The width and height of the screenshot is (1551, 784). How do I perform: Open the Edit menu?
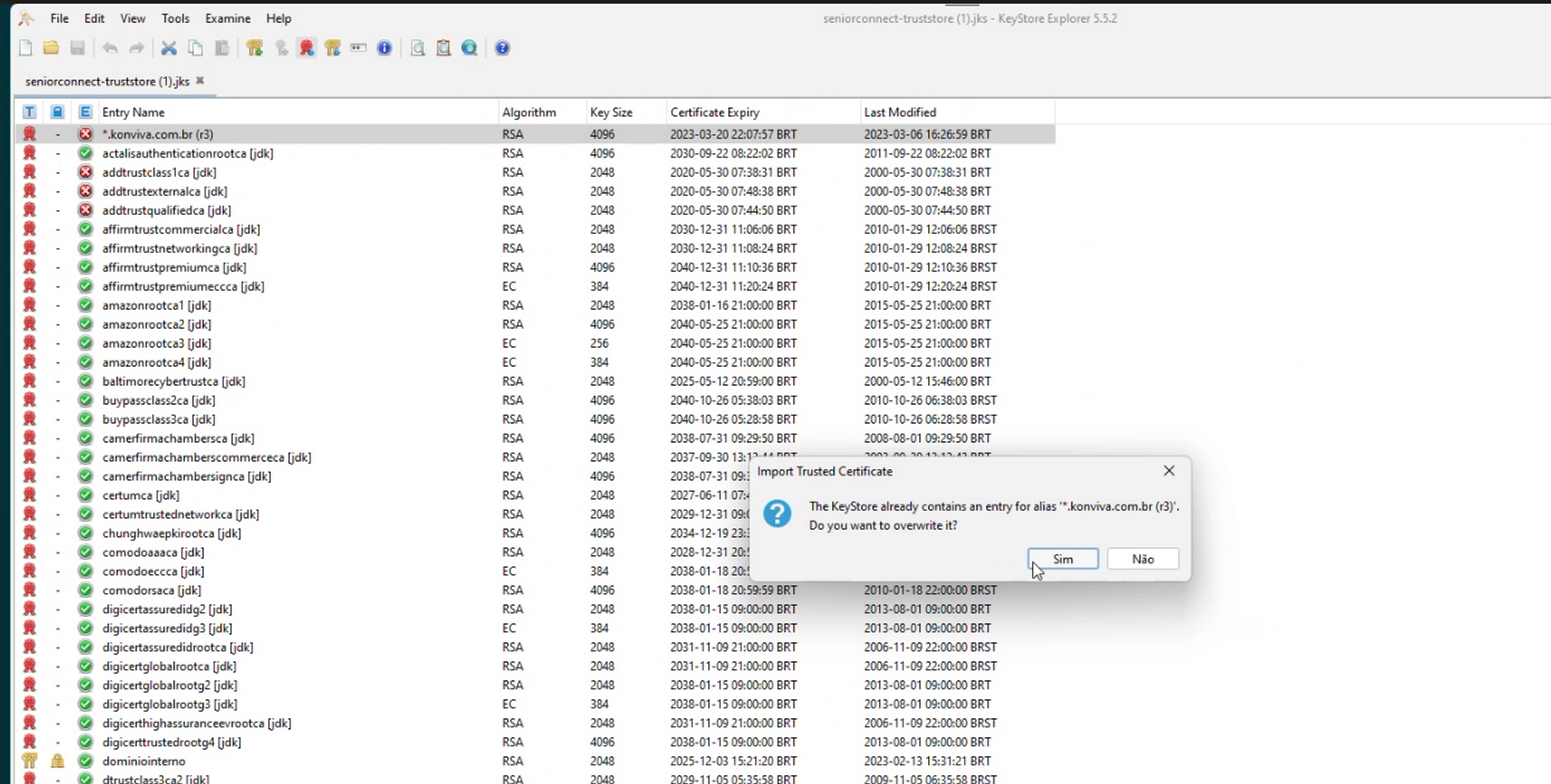tap(95, 19)
